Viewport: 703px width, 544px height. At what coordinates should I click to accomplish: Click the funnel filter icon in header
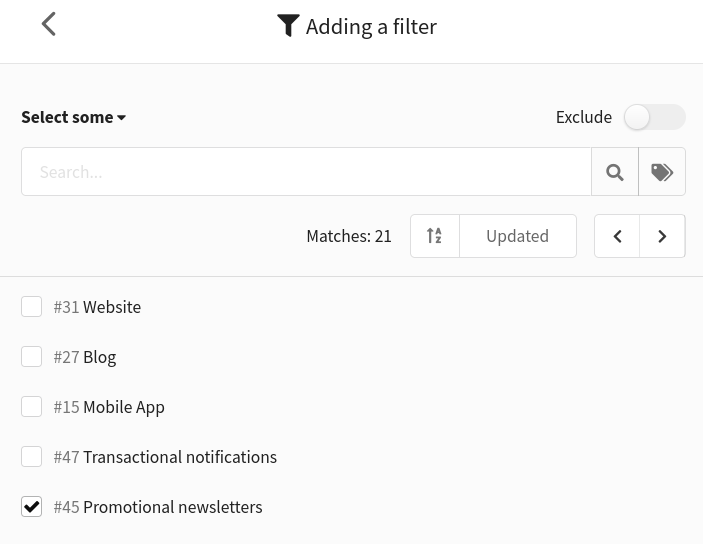288,26
